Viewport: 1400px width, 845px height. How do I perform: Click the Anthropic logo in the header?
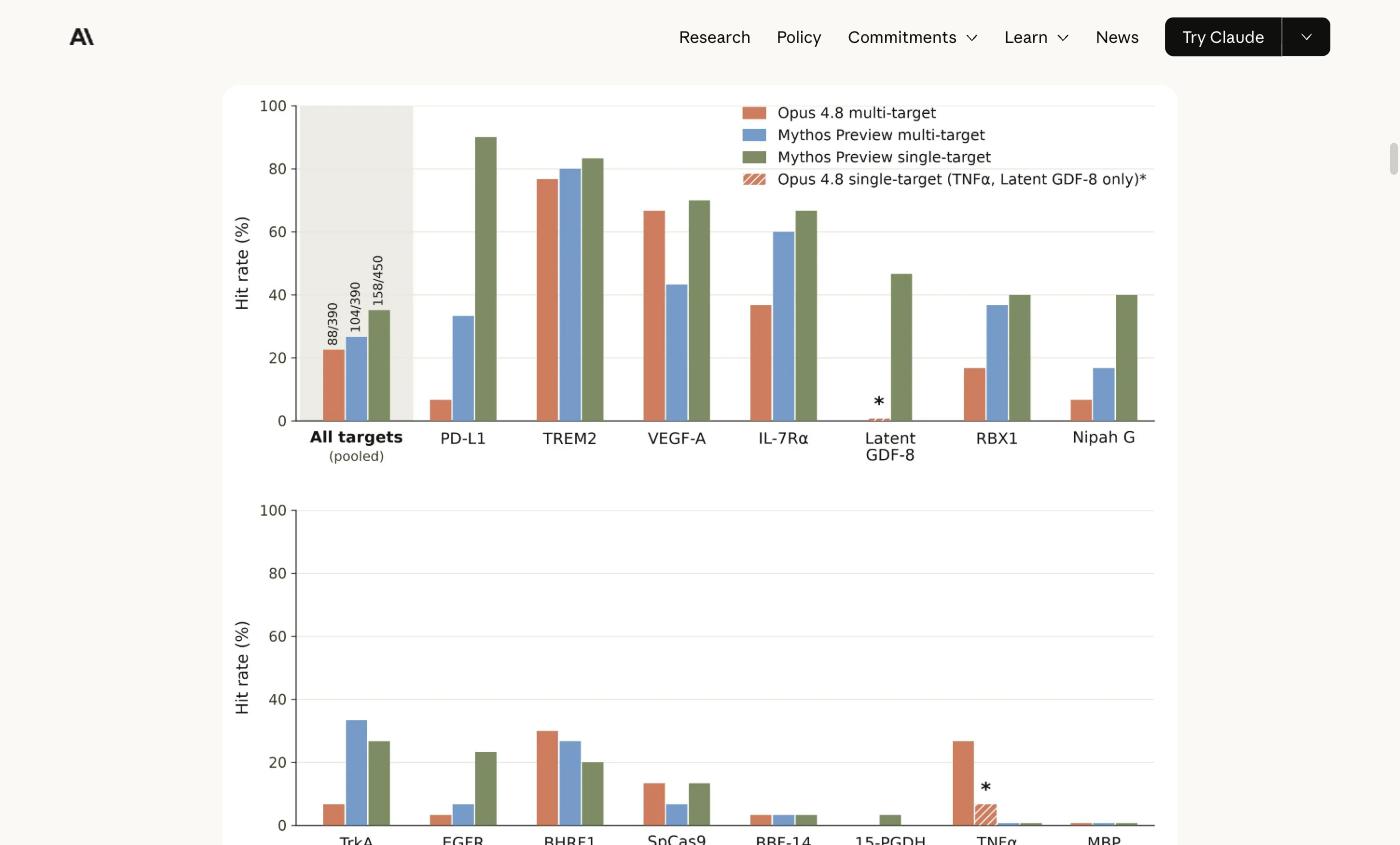pyautogui.click(x=82, y=37)
